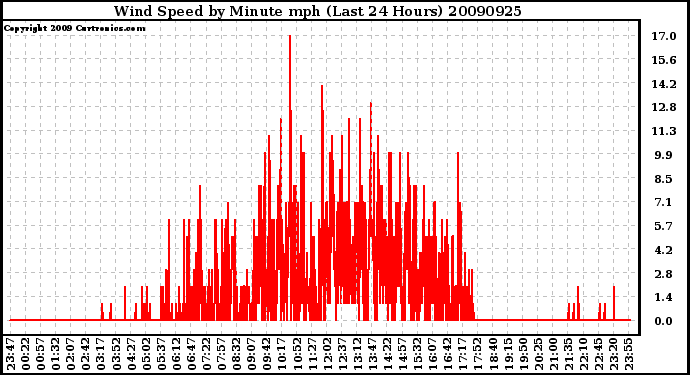Select the 06:12 time label
The height and width of the screenshot is (375, 690).
coord(176,354)
